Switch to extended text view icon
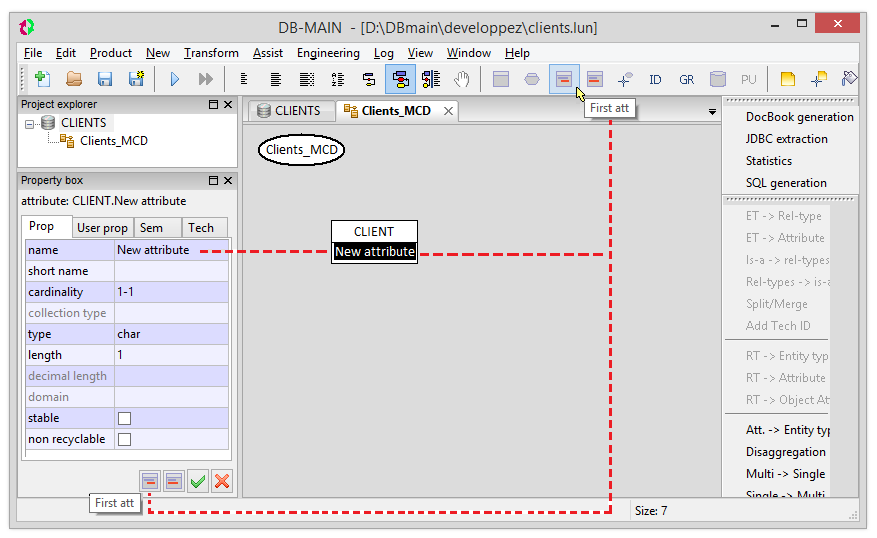The width and height of the screenshot is (877, 538). pyautogui.click(x=307, y=79)
